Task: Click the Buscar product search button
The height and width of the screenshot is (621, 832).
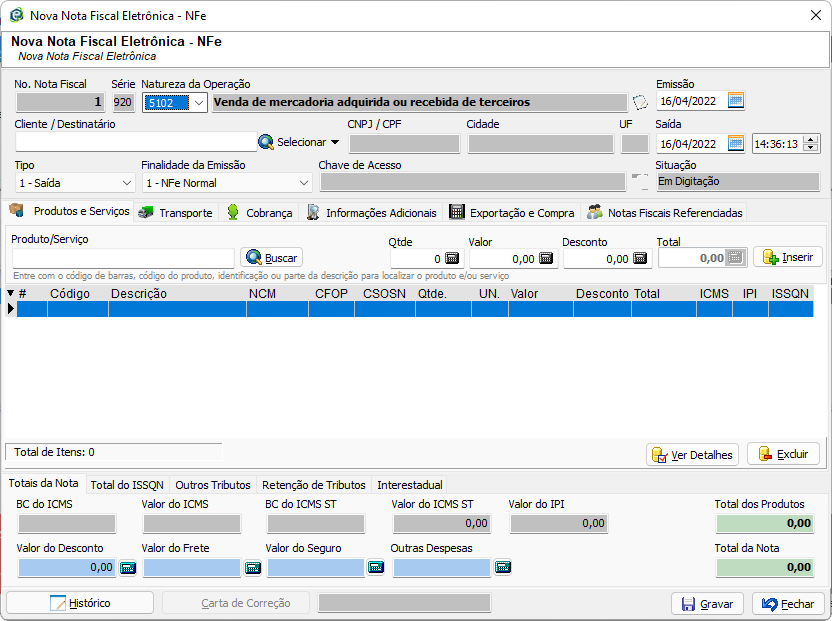Action: pyautogui.click(x=271, y=258)
